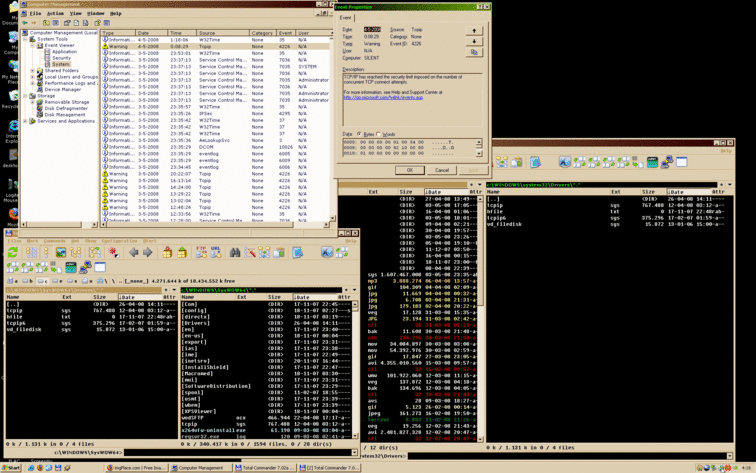
Task: Click the pack files icon with red arrow
Action: point(167,252)
